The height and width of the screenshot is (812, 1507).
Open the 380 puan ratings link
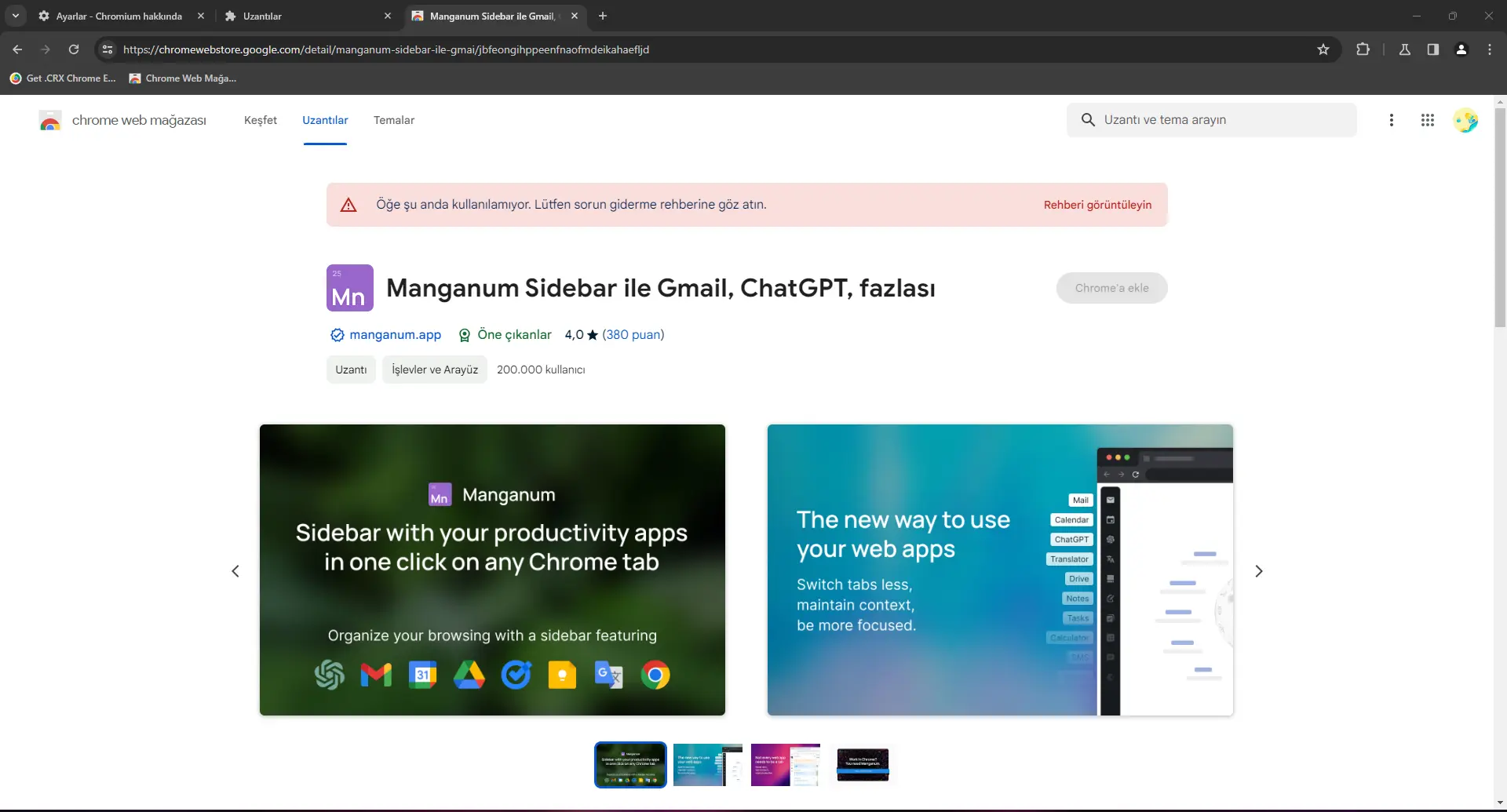tap(633, 335)
